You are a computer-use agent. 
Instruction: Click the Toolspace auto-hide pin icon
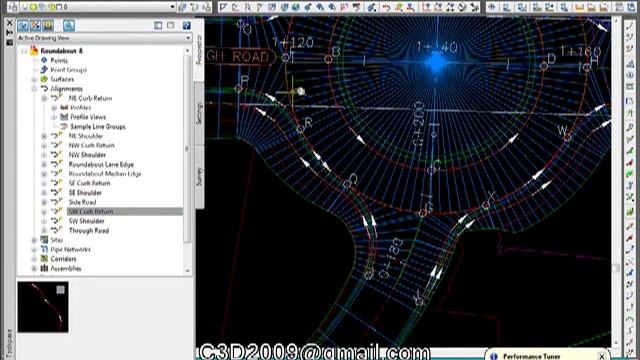[10, 33]
